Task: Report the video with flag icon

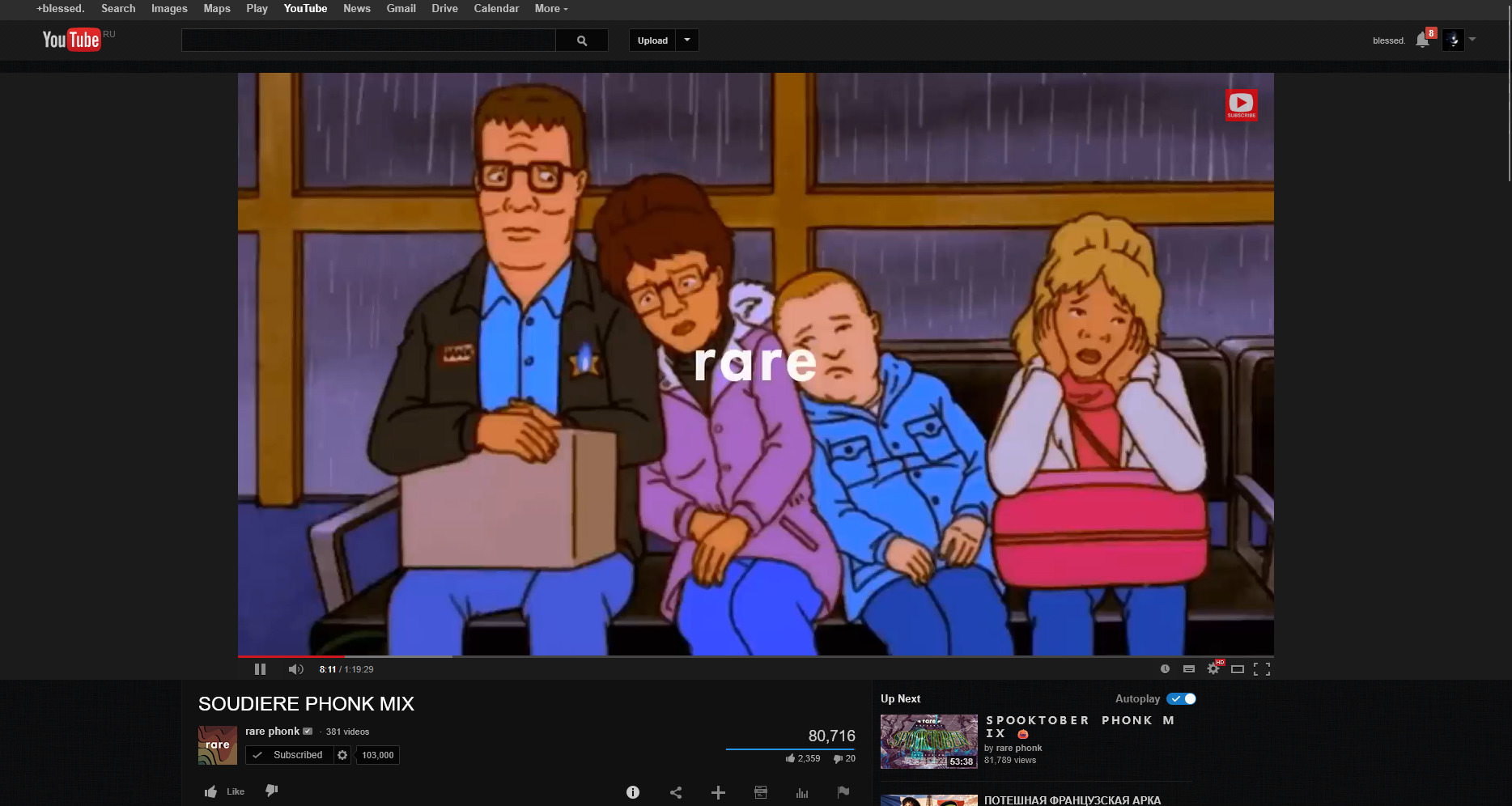Action: pos(843,791)
